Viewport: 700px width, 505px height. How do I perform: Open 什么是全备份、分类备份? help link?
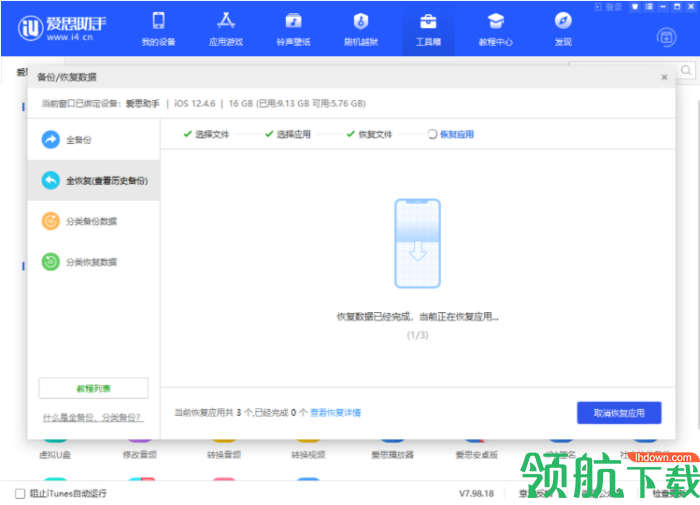pos(93,417)
